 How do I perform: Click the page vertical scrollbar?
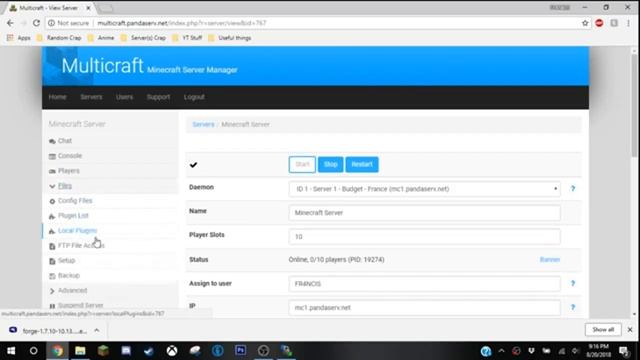[634, 105]
